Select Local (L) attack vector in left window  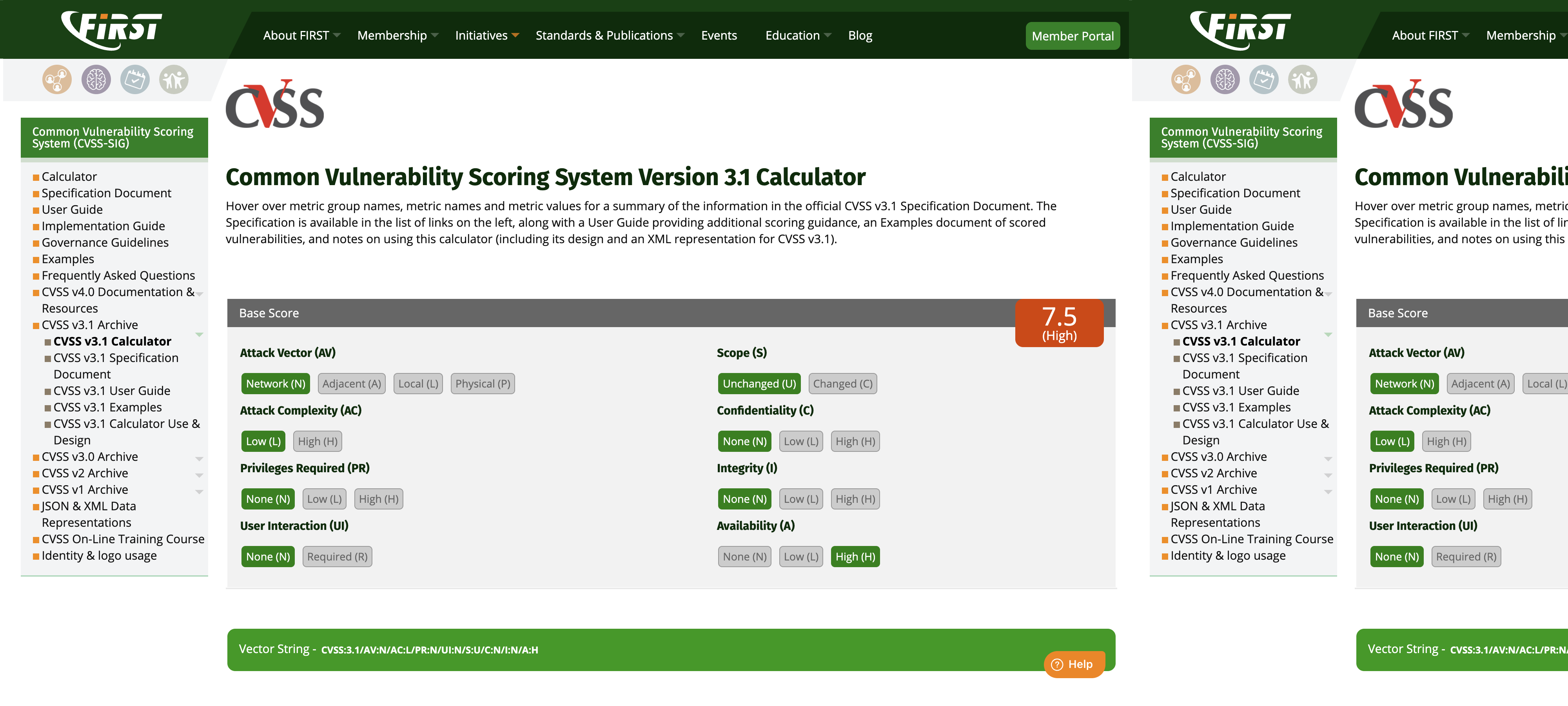coord(418,384)
